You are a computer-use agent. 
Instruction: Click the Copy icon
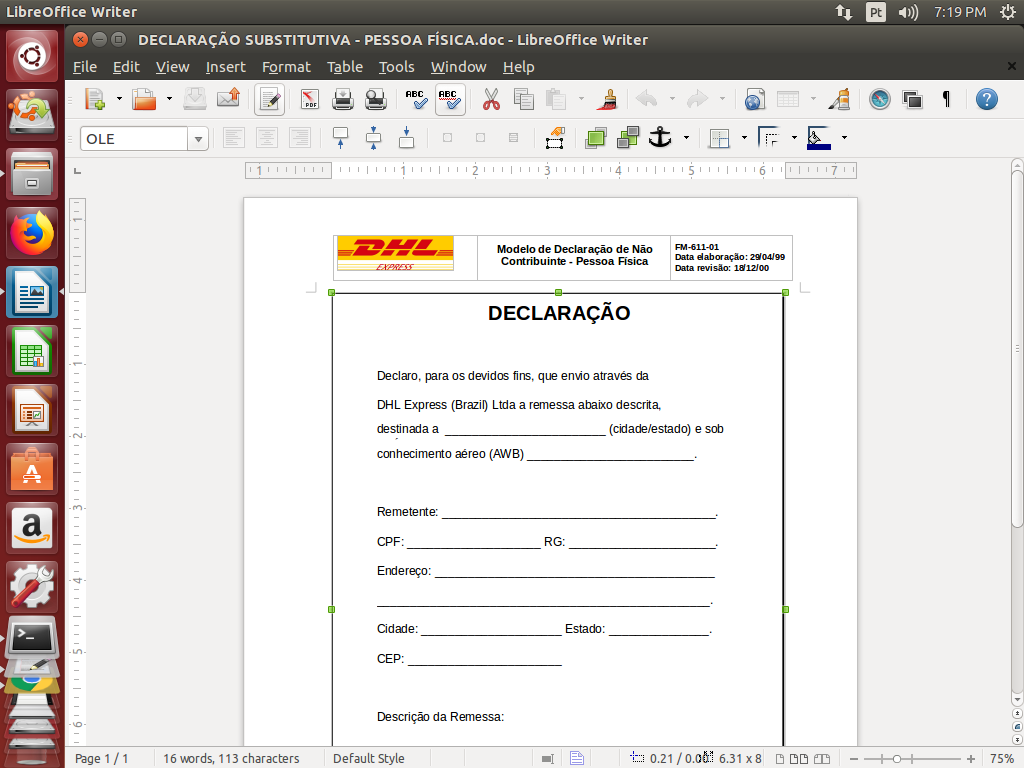(524, 99)
